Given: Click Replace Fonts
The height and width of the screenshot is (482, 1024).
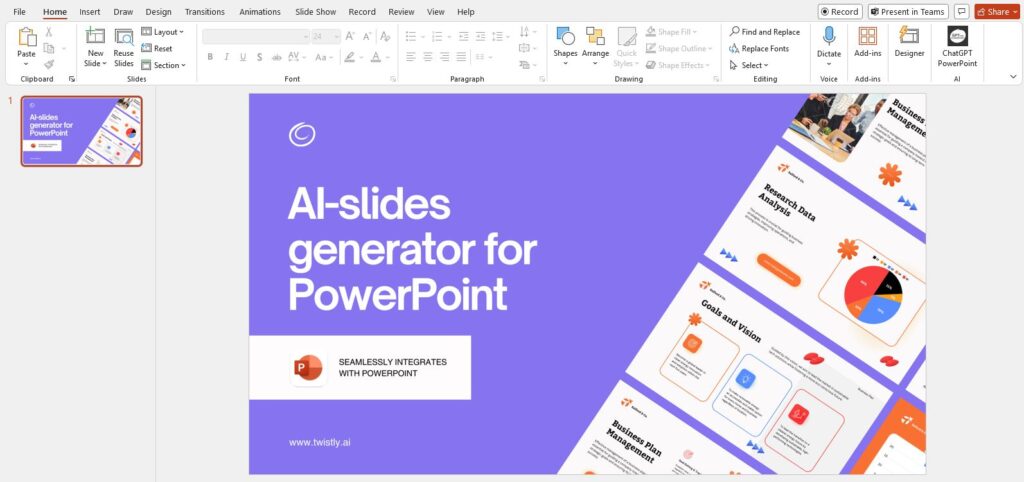Looking at the screenshot, I should coord(759,48).
